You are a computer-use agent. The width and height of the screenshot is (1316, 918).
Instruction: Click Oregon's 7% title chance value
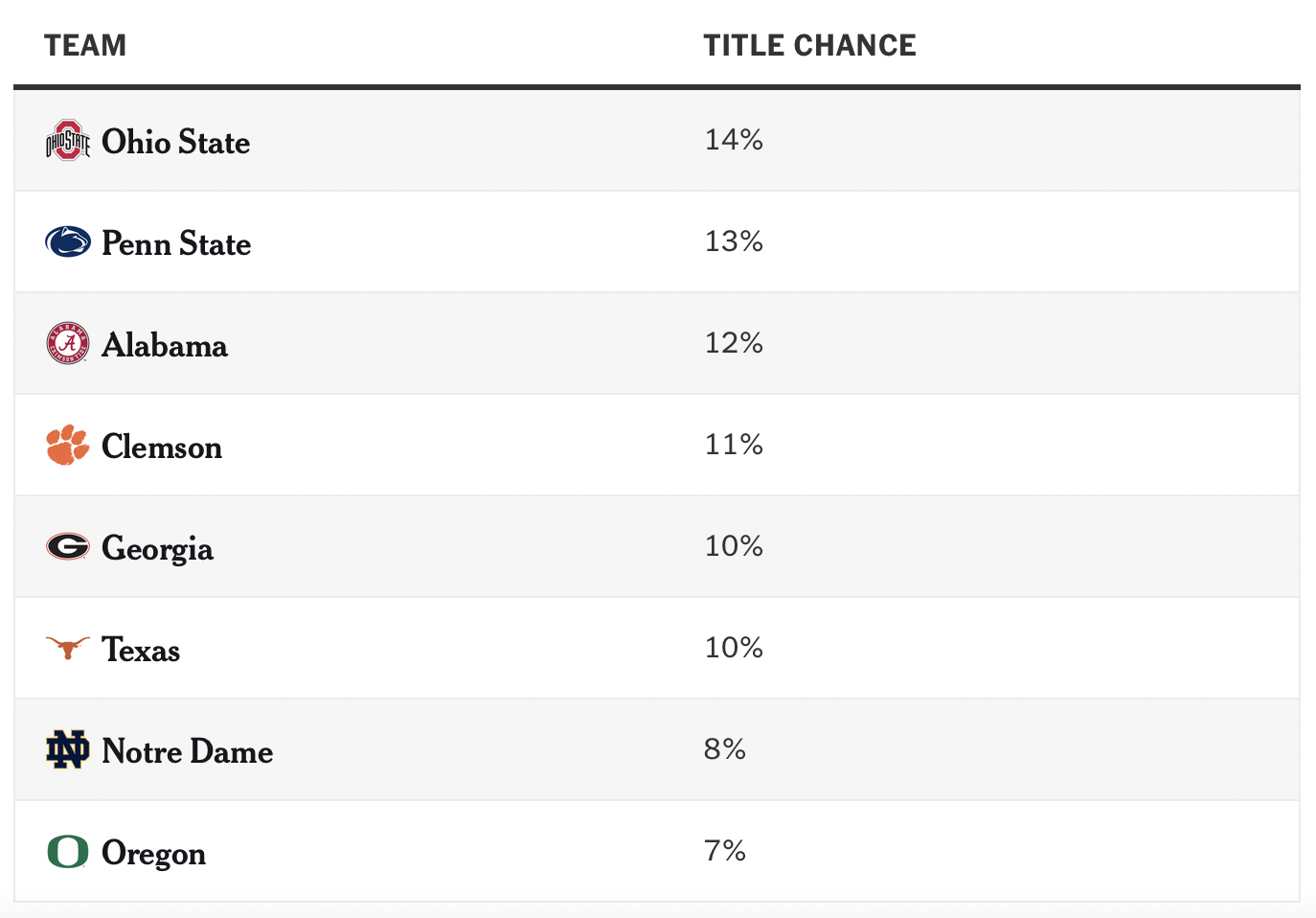(x=725, y=851)
